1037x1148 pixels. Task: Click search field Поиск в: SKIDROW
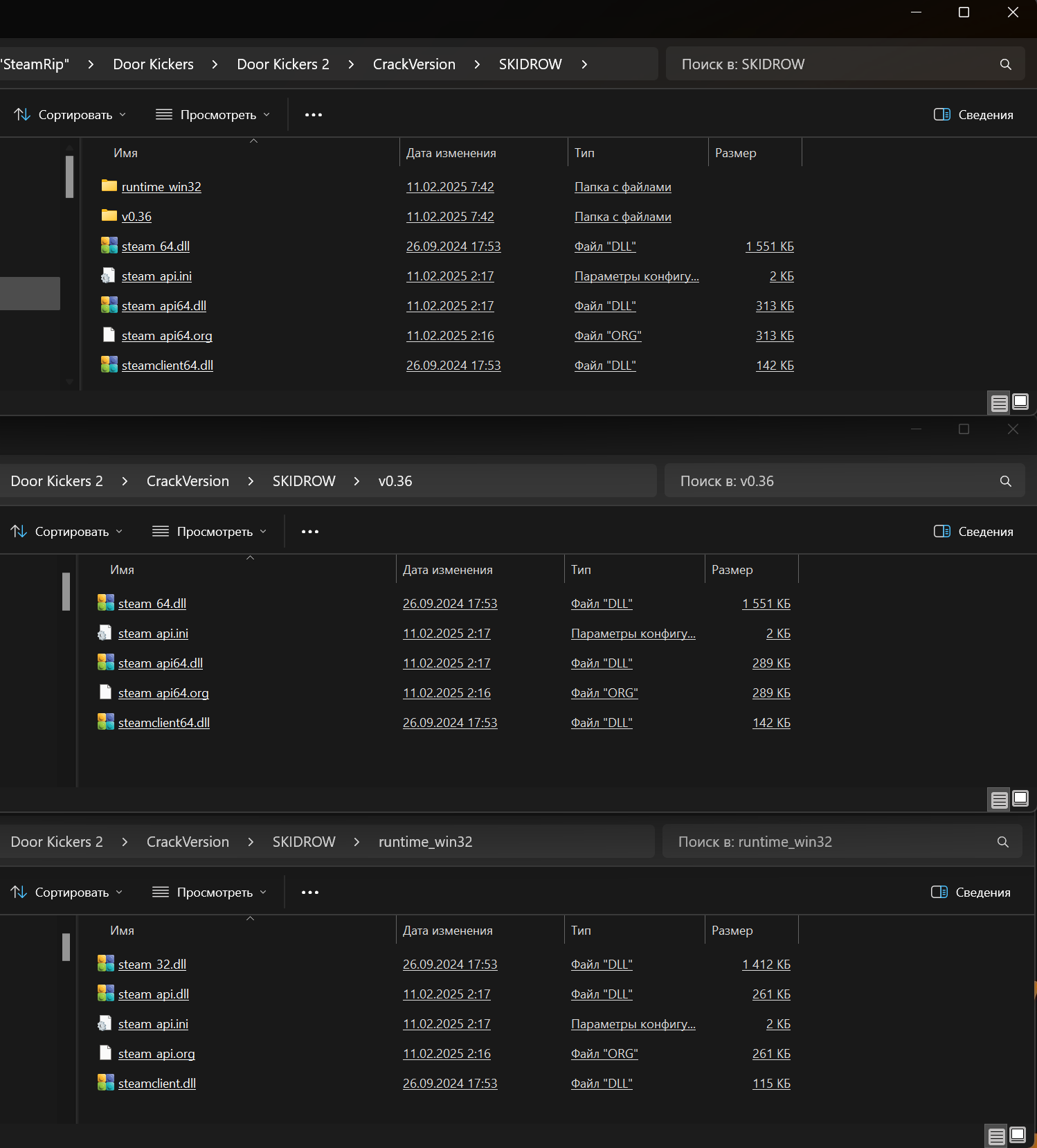pos(845,64)
